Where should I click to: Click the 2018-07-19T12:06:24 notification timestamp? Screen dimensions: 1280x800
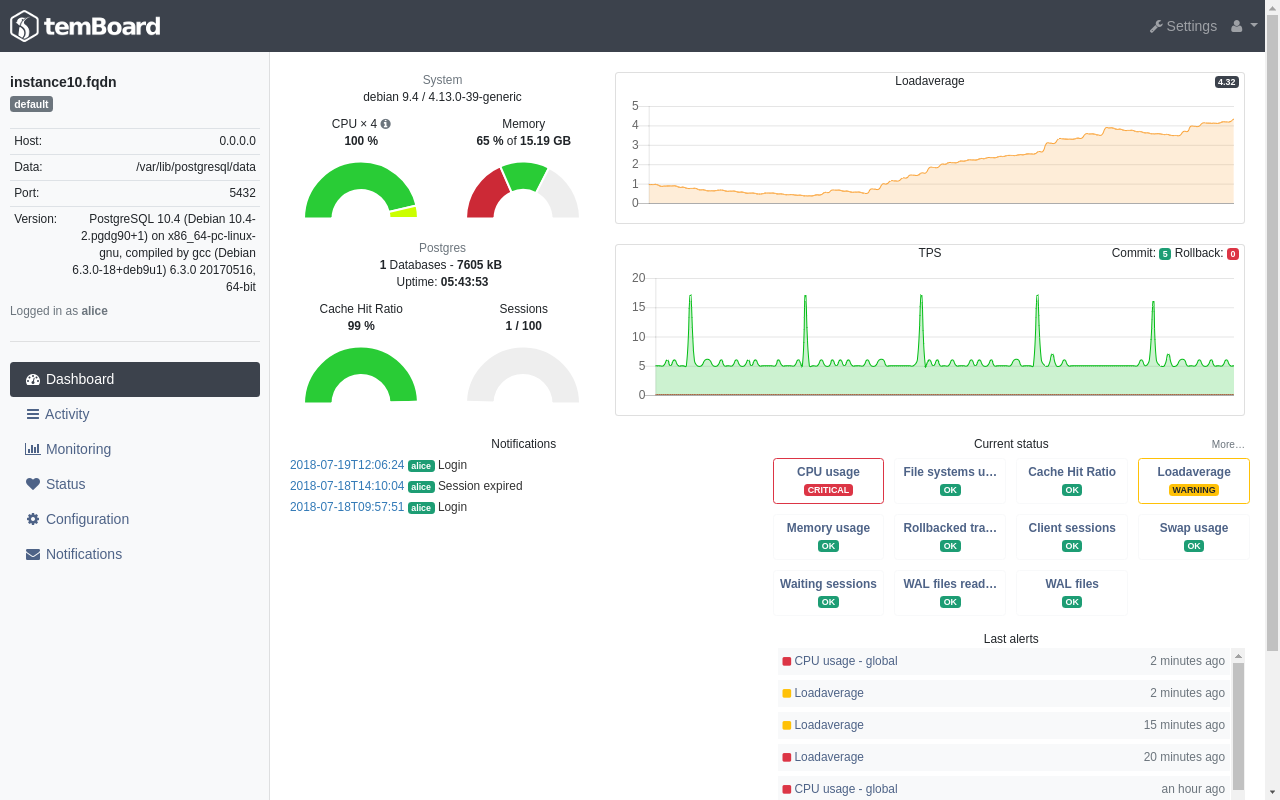pos(347,465)
